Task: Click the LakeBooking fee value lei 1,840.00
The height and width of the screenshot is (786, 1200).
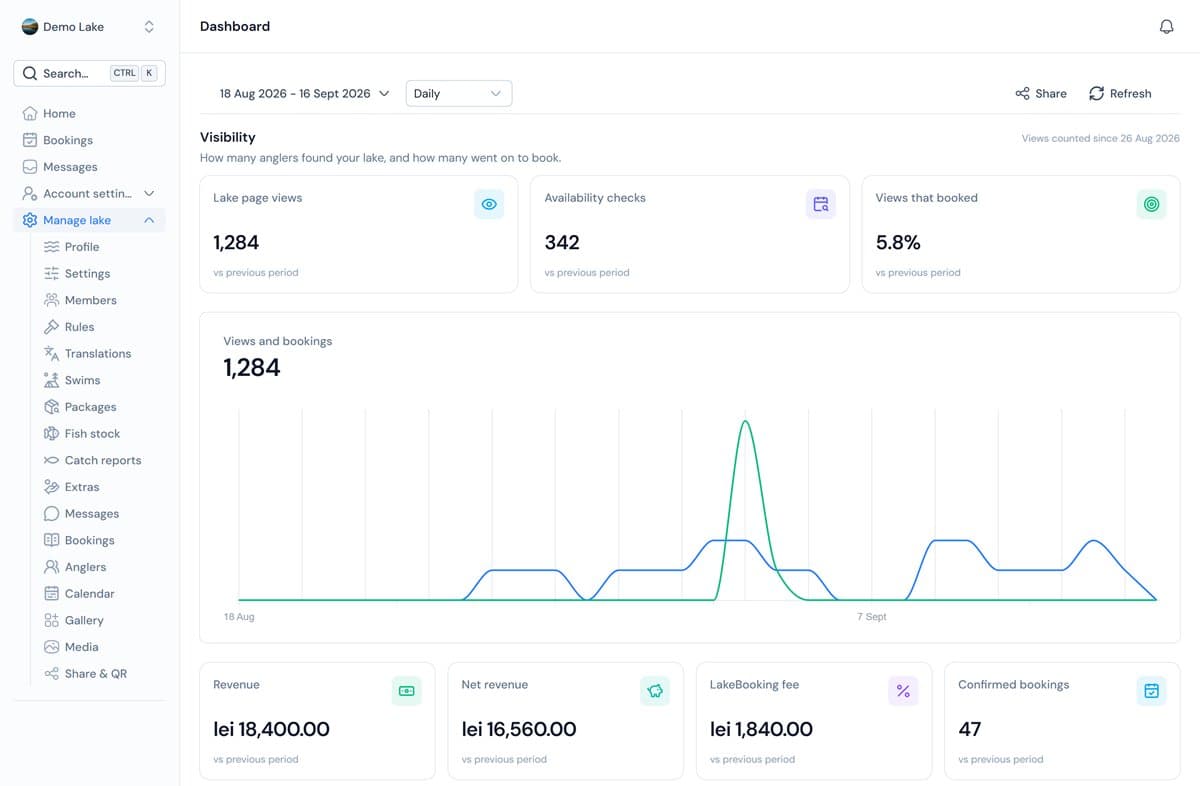Action: click(761, 729)
